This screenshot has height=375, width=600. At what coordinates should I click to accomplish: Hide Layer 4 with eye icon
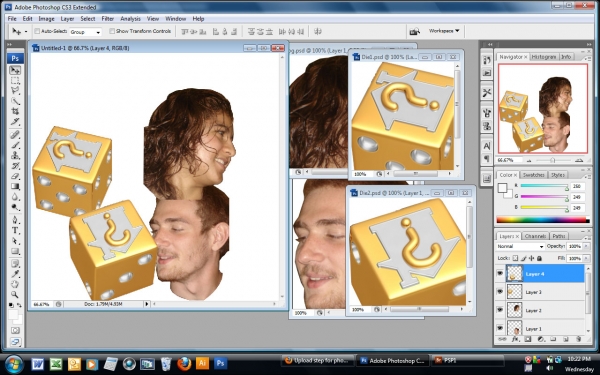point(500,274)
